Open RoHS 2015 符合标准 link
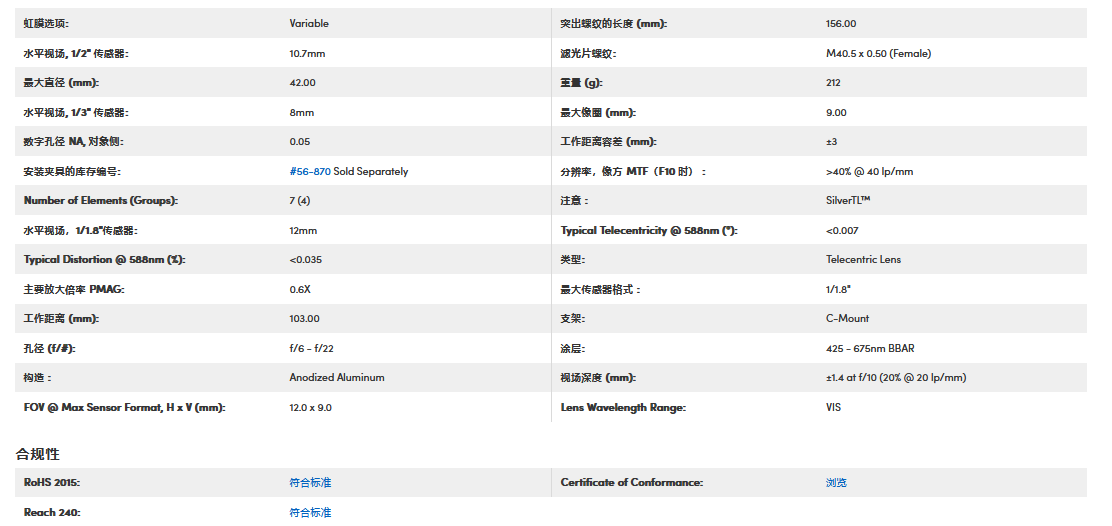1112x526 pixels. pos(310,483)
